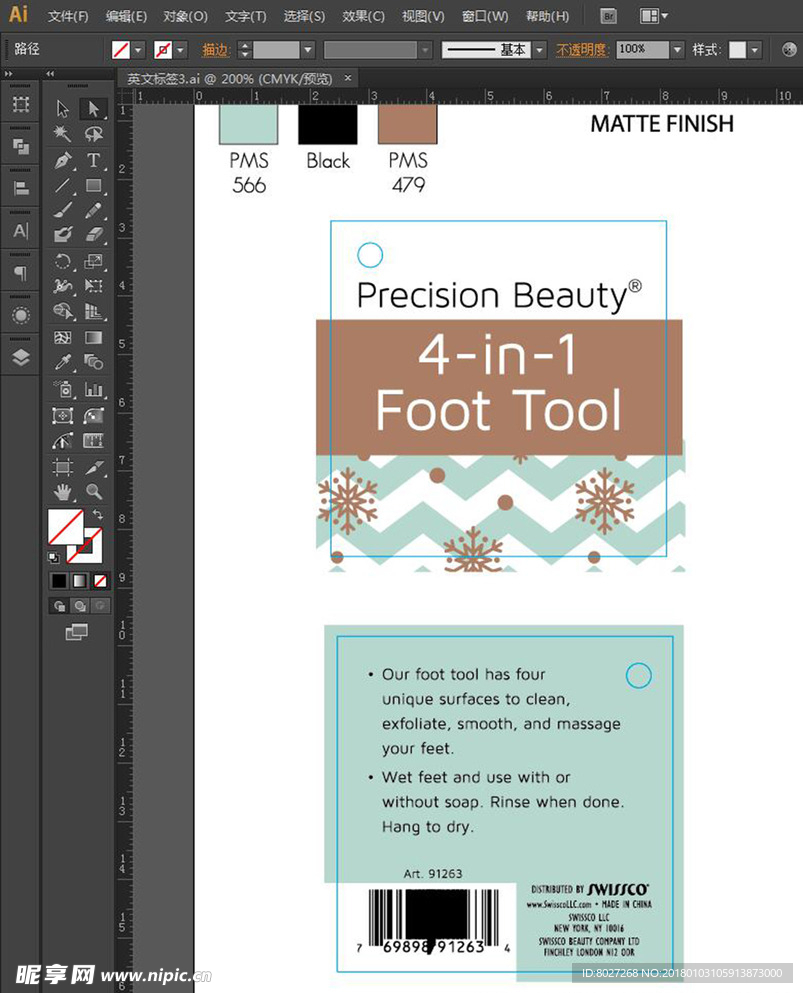
Task: Click the large fill color swatch
Action: point(65,527)
